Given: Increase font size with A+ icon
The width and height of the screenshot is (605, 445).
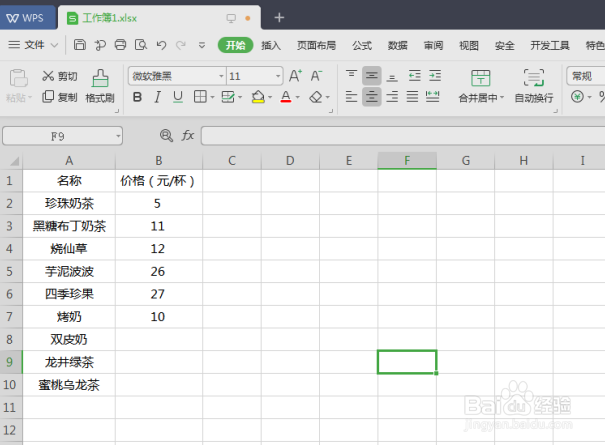Looking at the screenshot, I should pyautogui.click(x=296, y=76).
